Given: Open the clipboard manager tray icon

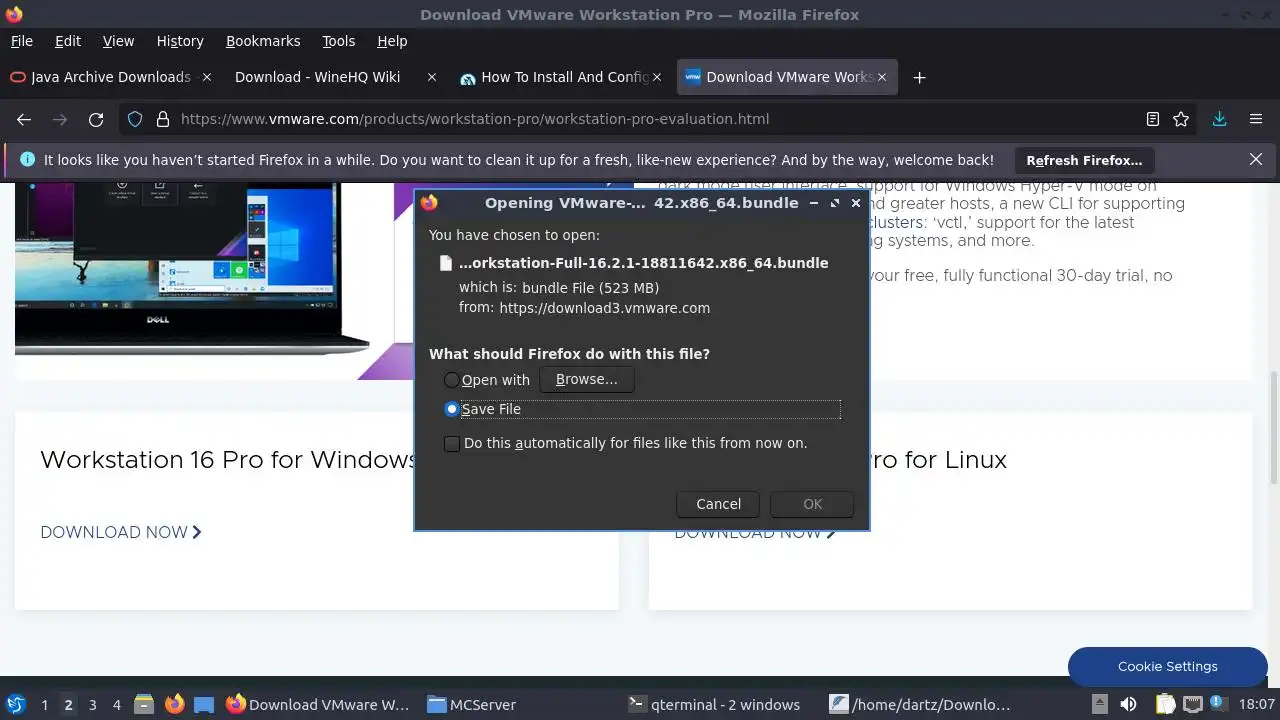Looking at the screenshot, I should click(1165, 704).
